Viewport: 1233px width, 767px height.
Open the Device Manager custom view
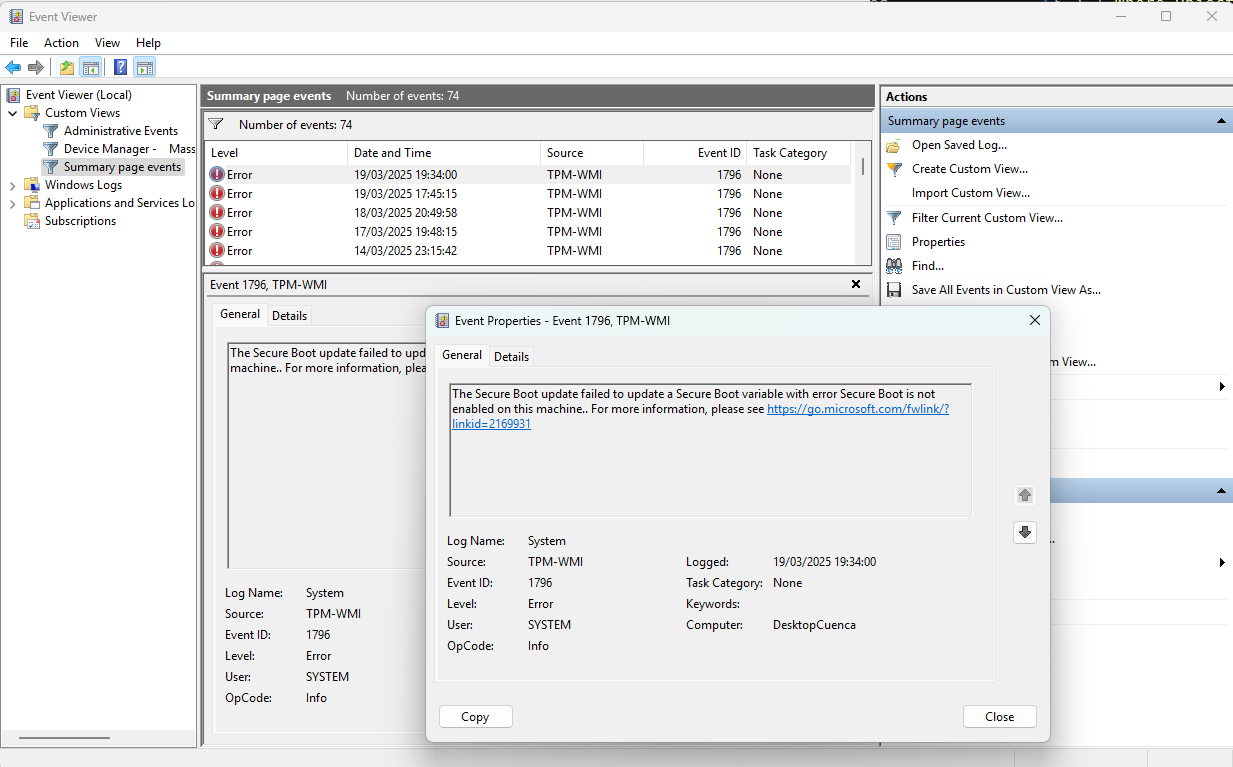click(x=129, y=149)
